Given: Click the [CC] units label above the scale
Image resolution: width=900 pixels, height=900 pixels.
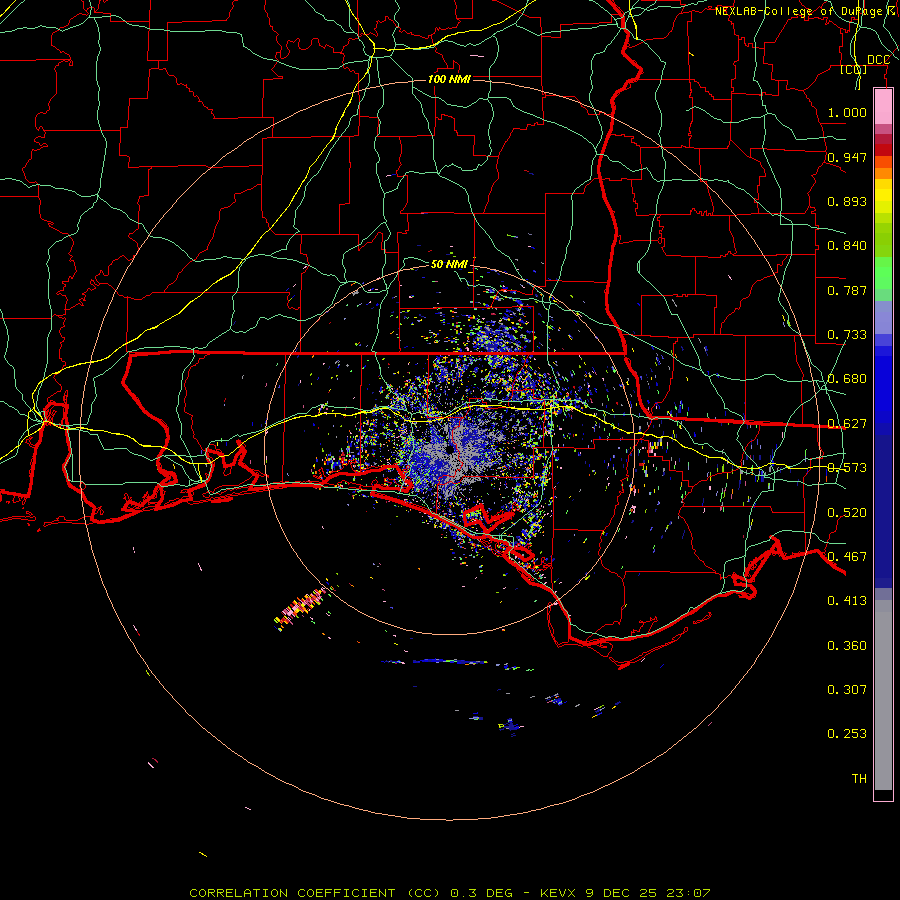Looking at the screenshot, I should click(853, 70).
